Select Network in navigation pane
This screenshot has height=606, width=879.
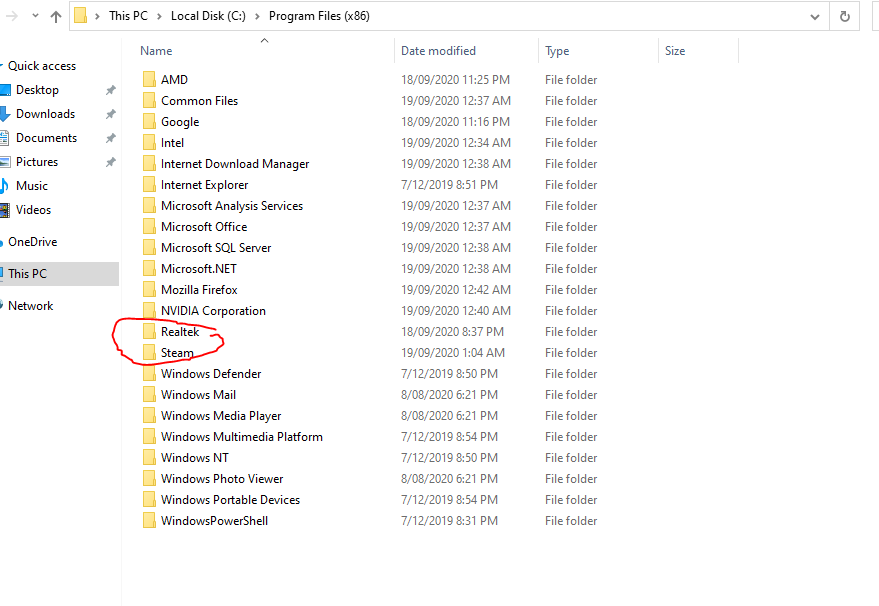[31, 306]
